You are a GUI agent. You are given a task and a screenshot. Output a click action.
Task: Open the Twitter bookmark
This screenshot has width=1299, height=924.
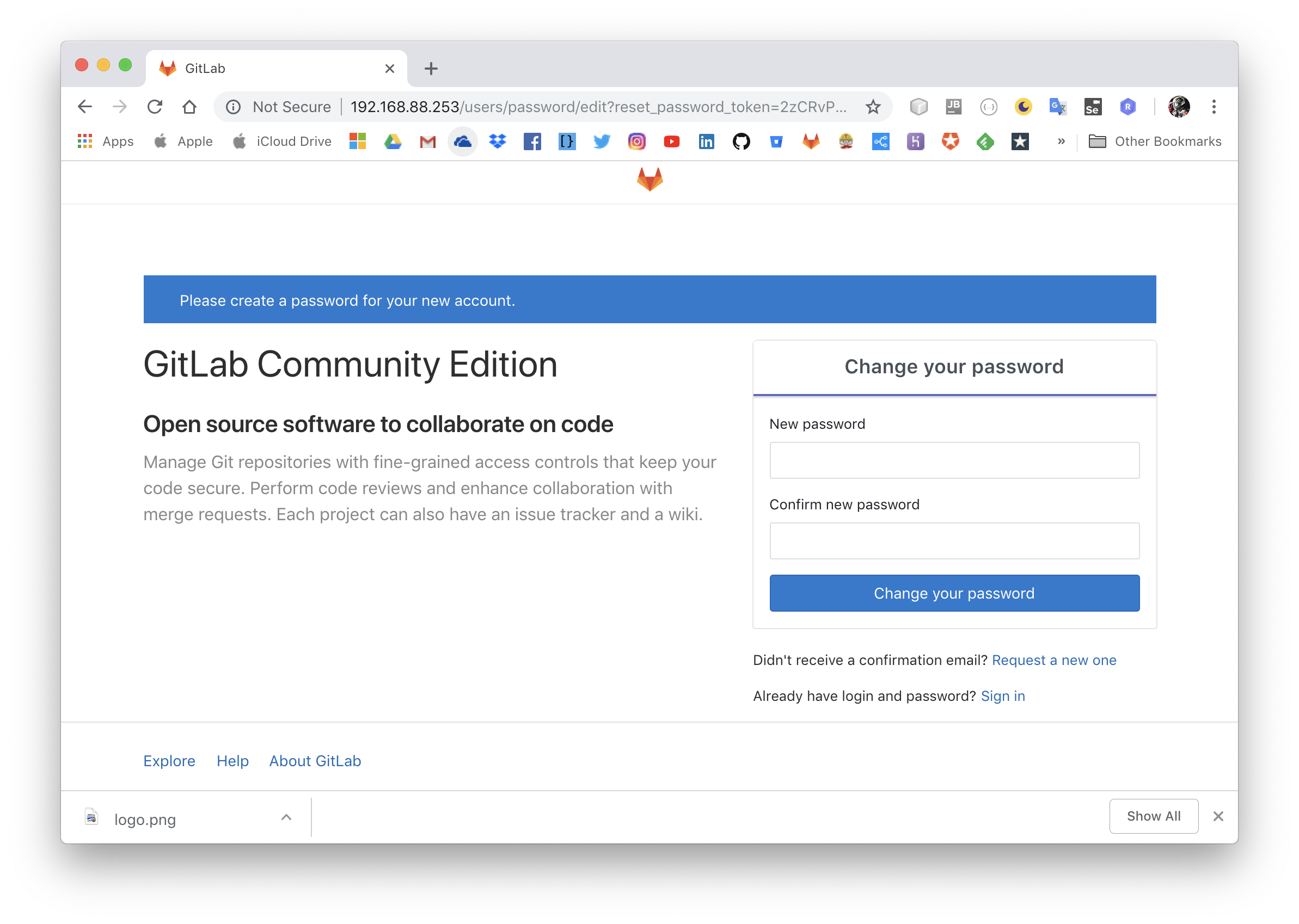click(602, 141)
